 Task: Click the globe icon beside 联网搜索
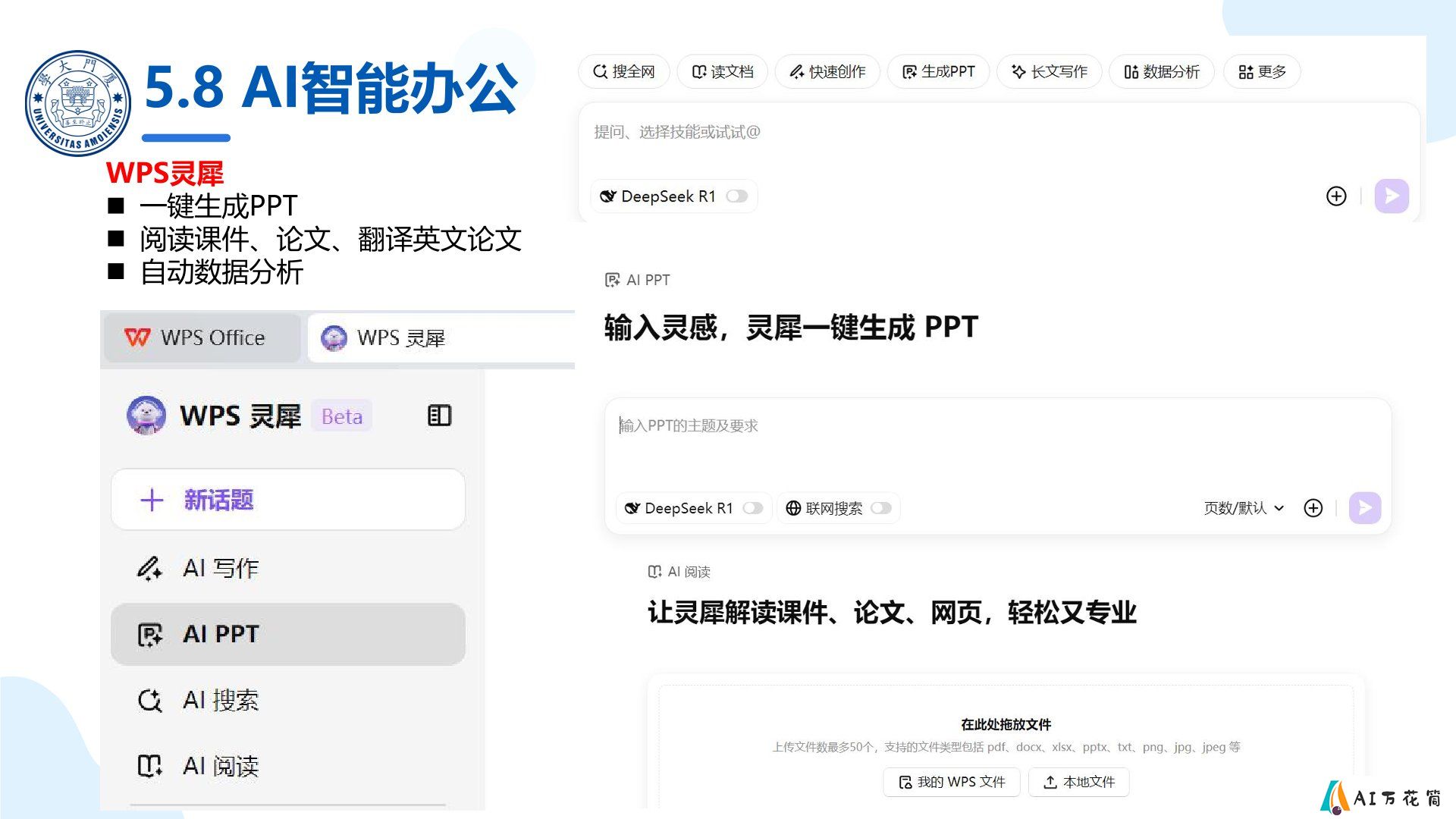[793, 508]
